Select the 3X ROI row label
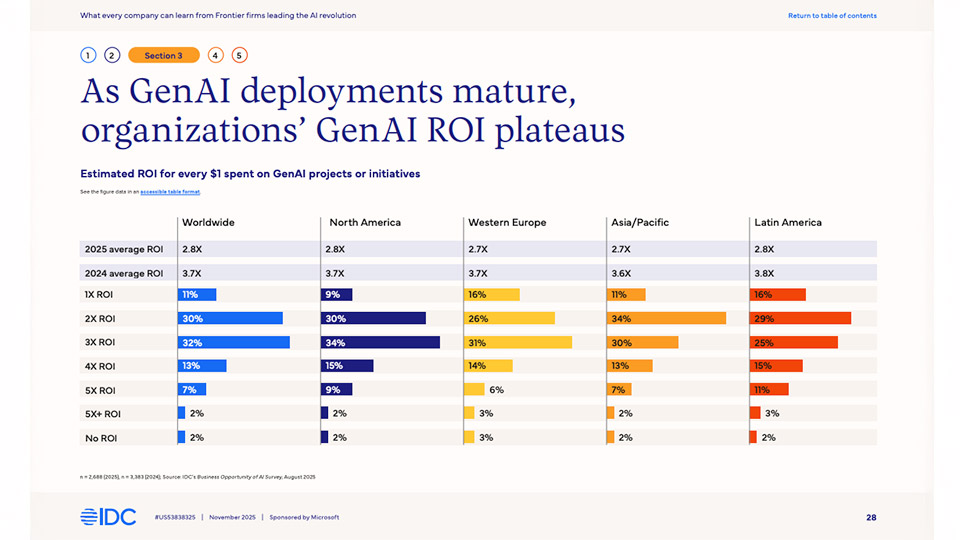The height and width of the screenshot is (540, 960). (100, 342)
